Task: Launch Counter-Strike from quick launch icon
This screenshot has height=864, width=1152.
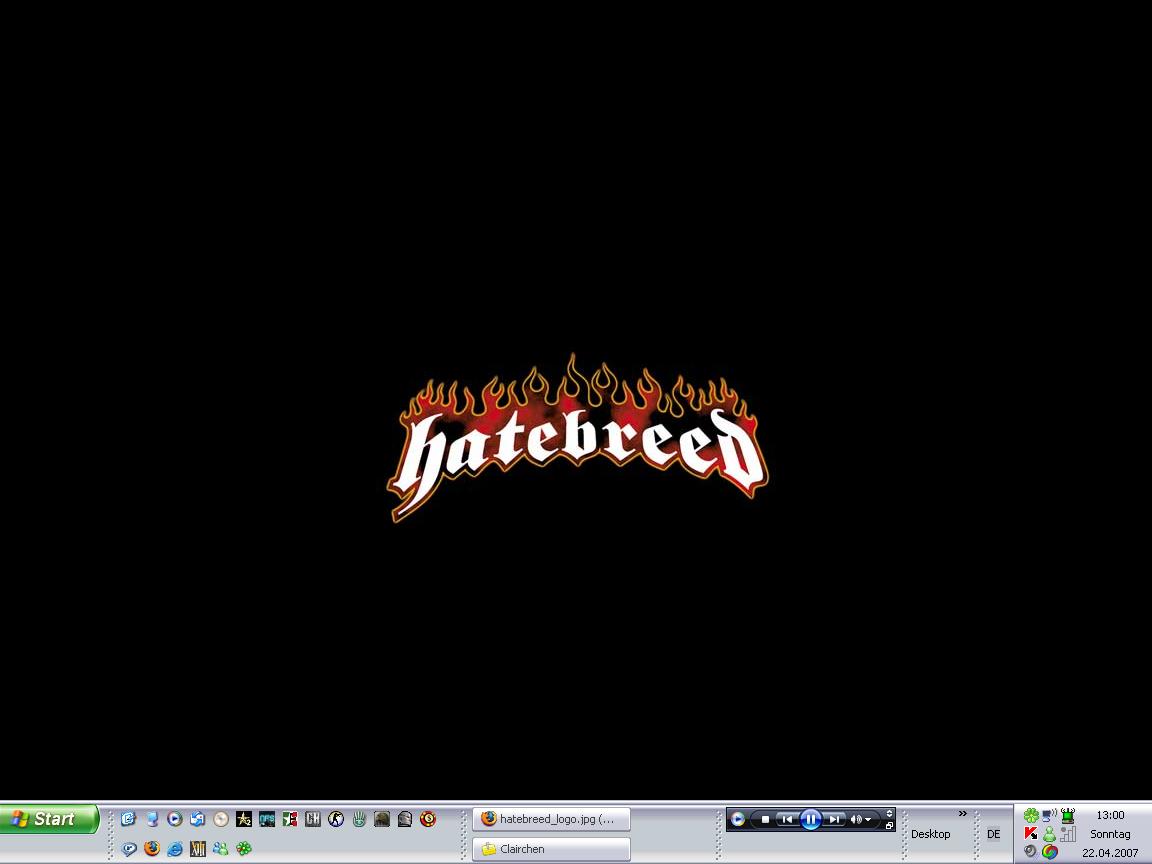Action: point(336,819)
